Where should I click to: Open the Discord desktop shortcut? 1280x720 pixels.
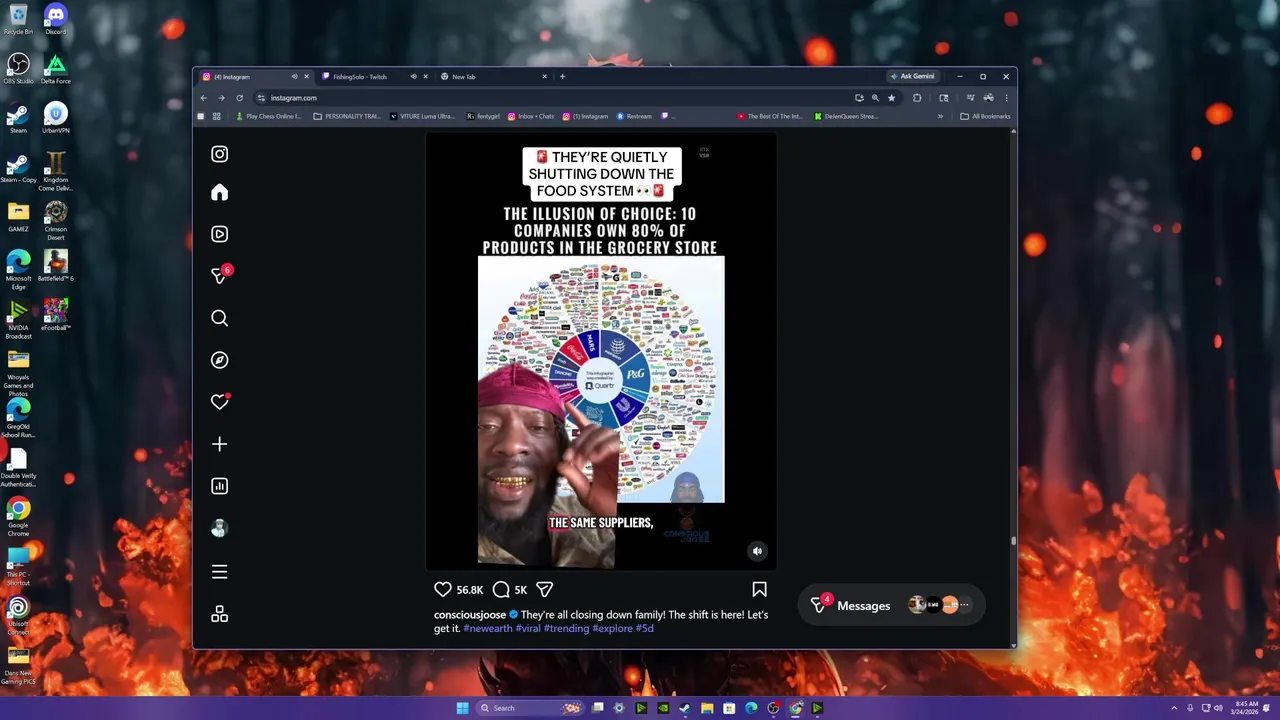[55, 20]
